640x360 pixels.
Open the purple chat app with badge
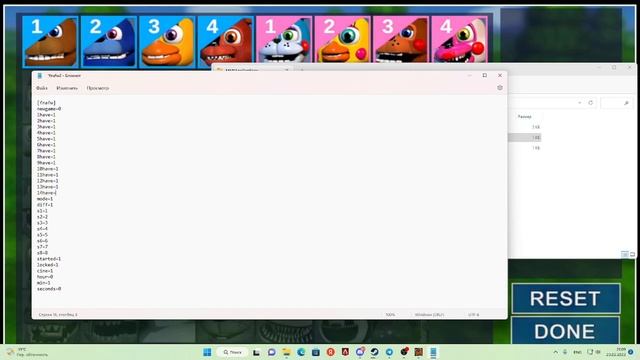point(360,352)
